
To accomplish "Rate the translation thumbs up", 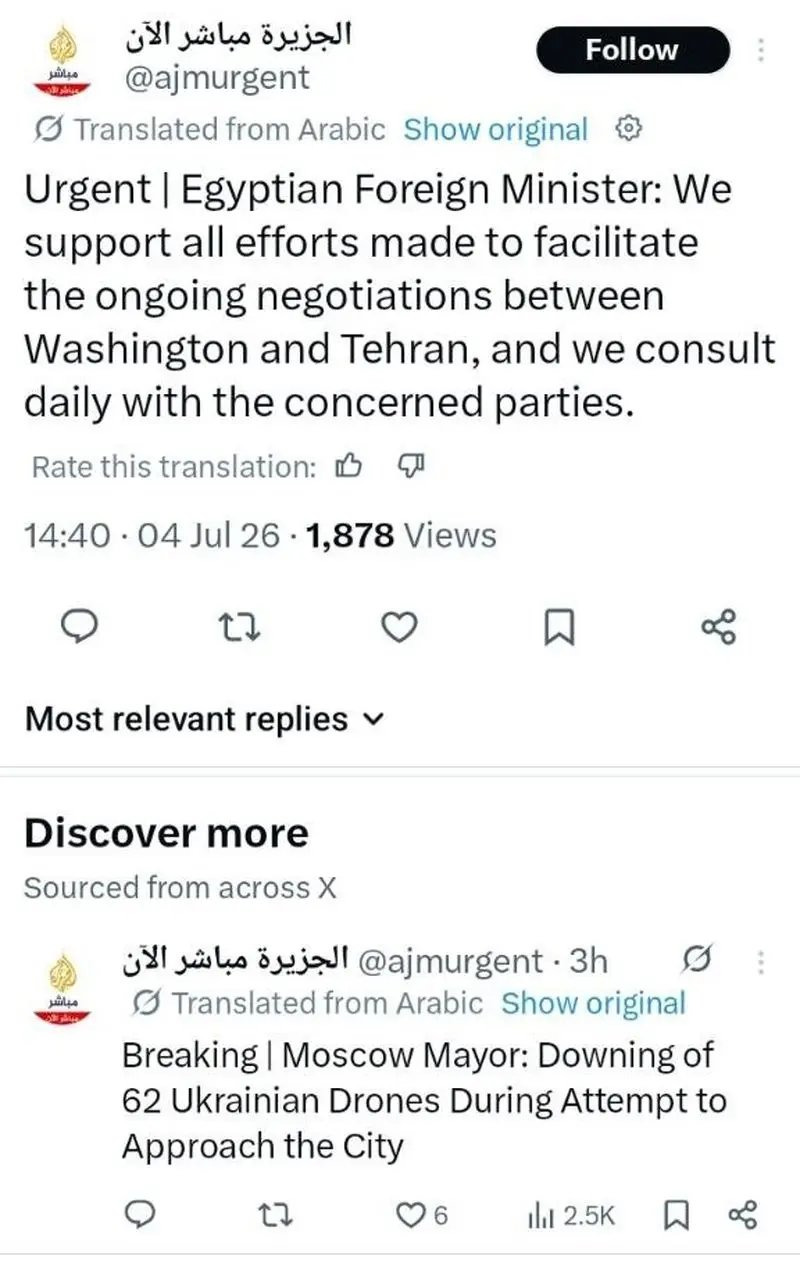I will 347,466.
